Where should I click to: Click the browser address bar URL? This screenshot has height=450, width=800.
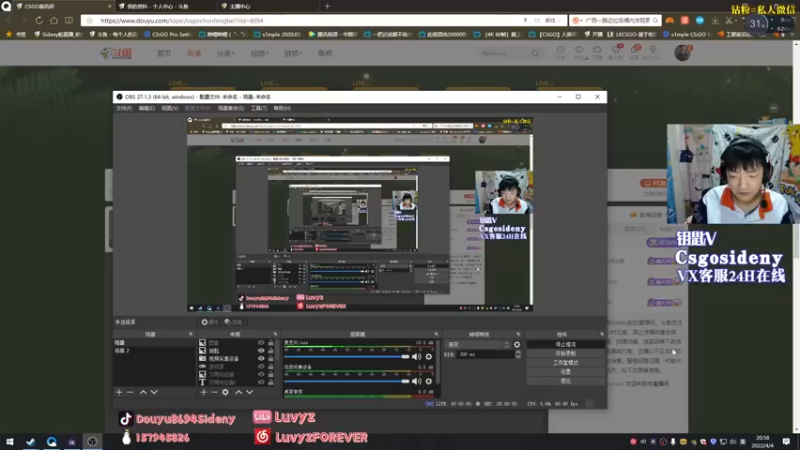[182, 20]
